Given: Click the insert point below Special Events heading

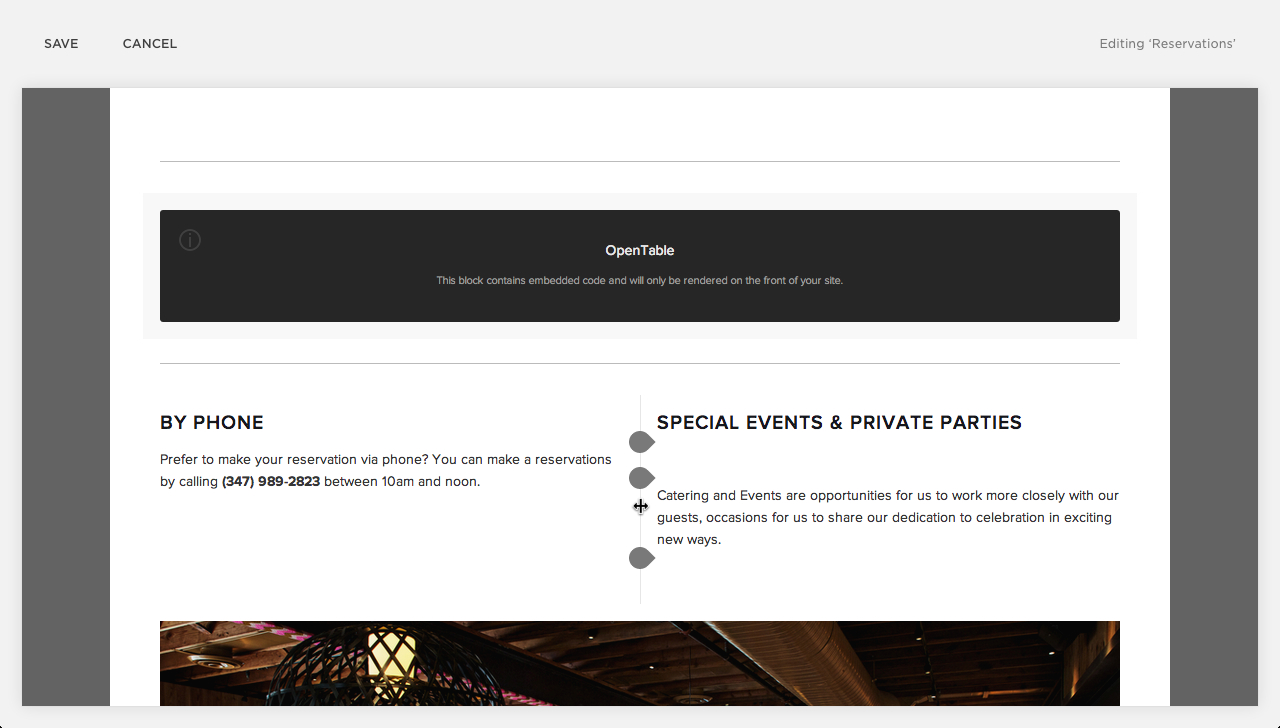Looking at the screenshot, I should 640,442.
